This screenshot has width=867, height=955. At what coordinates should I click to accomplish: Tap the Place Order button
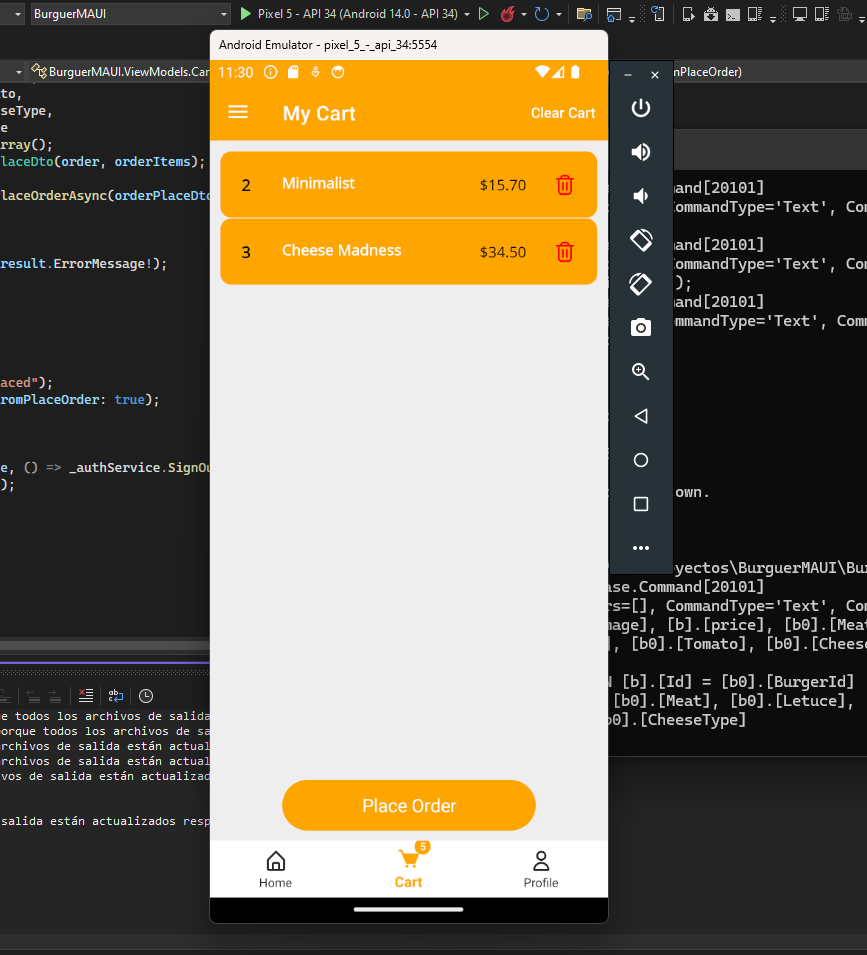(x=409, y=805)
